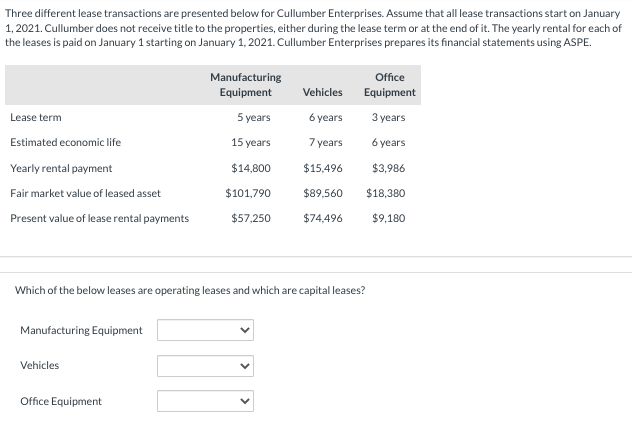Click the $101,790 fair market value cell
Image resolution: width=632 pixels, height=429 pixels.
(x=250, y=193)
